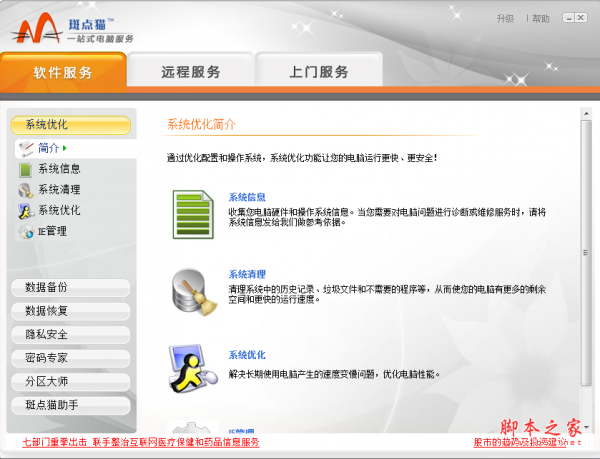Screen dimensions: 600x459
Task: Open 系统清理 text in the sidebar
Action: pos(59,189)
